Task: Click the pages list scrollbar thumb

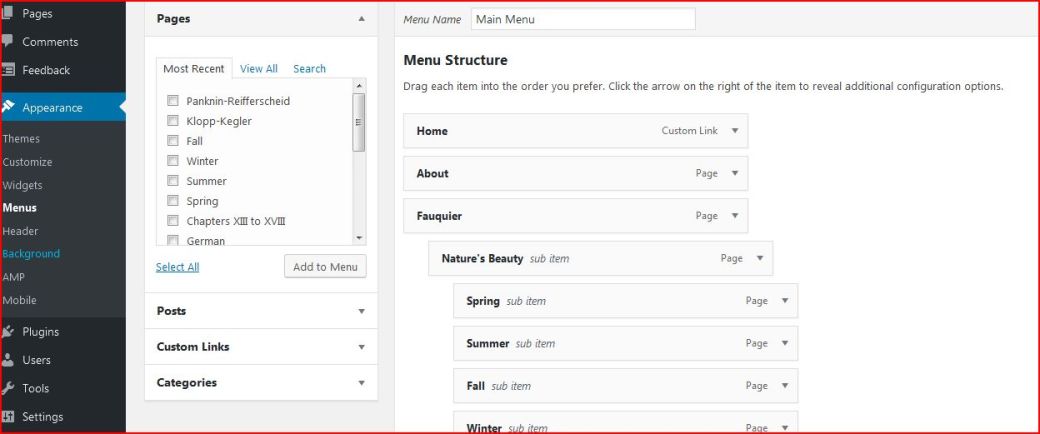Action: coord(360,121)
